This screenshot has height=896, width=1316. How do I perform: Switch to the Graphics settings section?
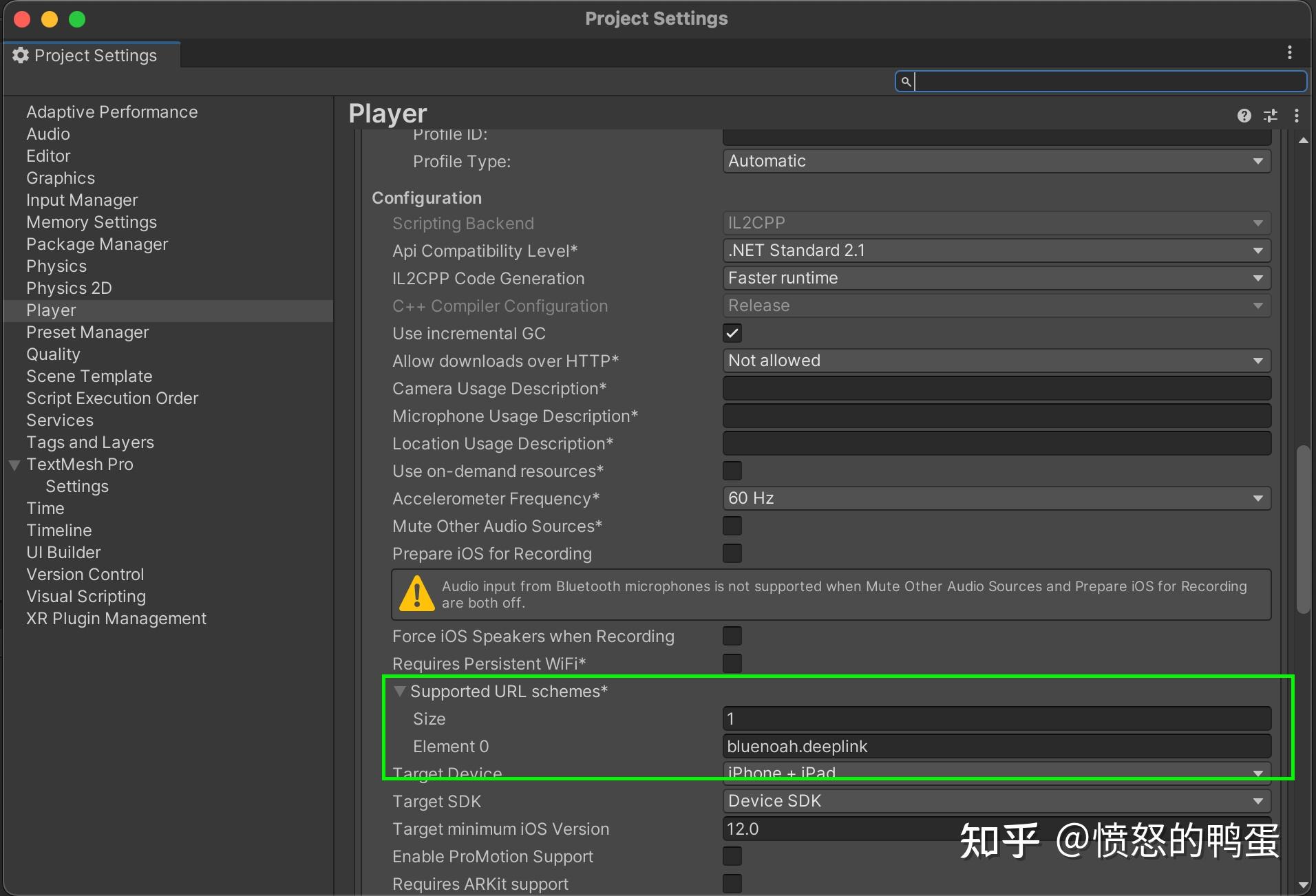click(61, 178)
